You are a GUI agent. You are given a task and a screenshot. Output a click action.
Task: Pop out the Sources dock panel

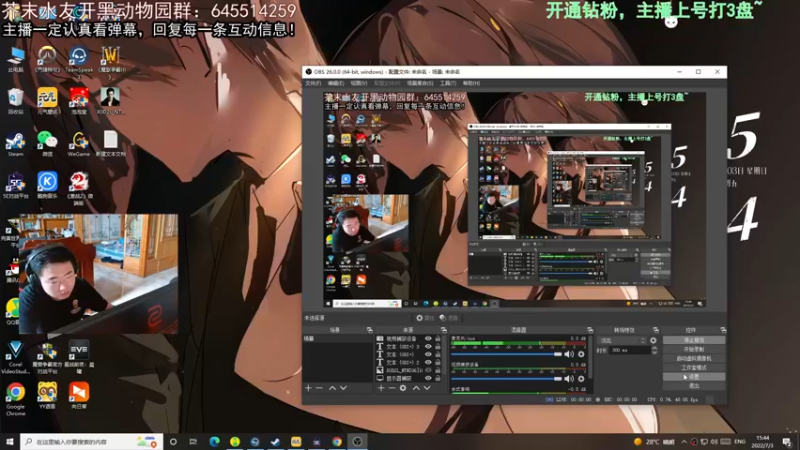tap(443, 330)
